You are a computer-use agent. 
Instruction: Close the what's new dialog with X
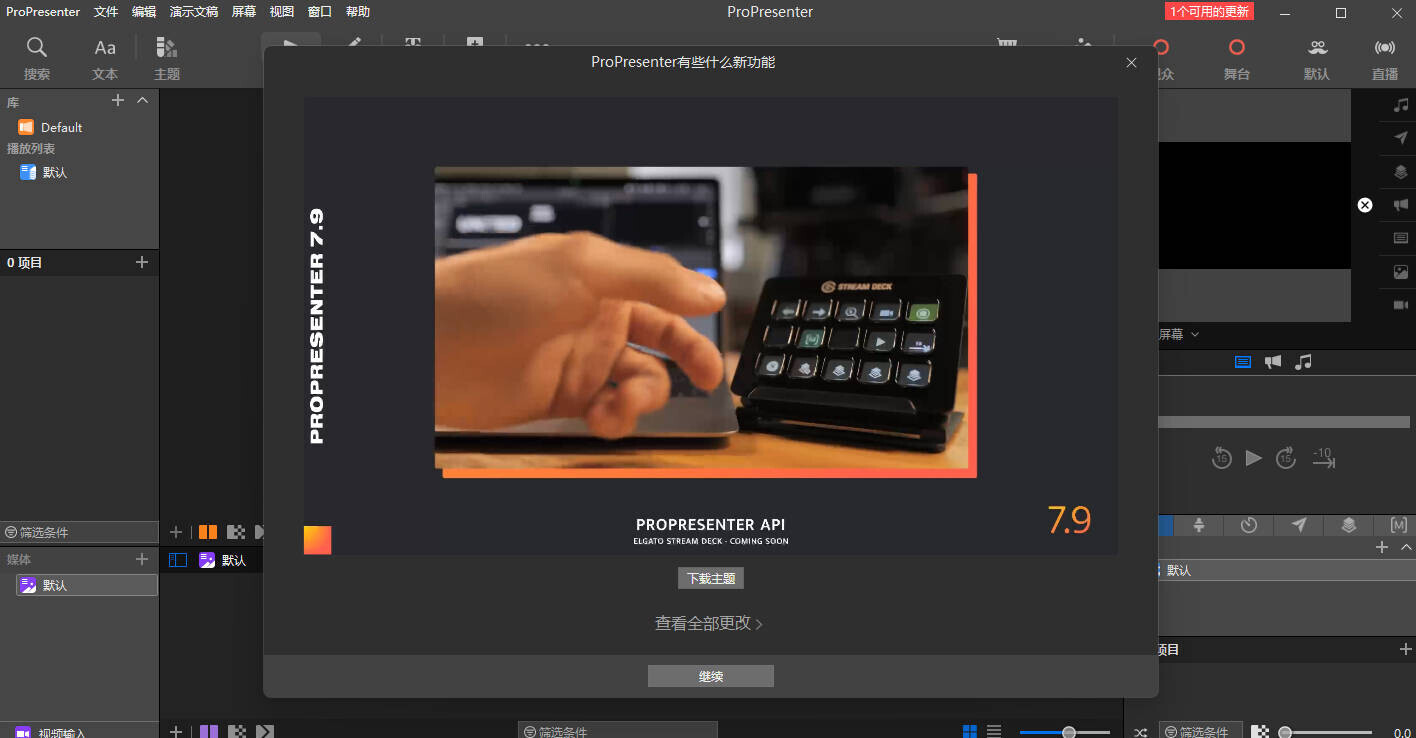pyautogui.click(x=1131, y=62)
